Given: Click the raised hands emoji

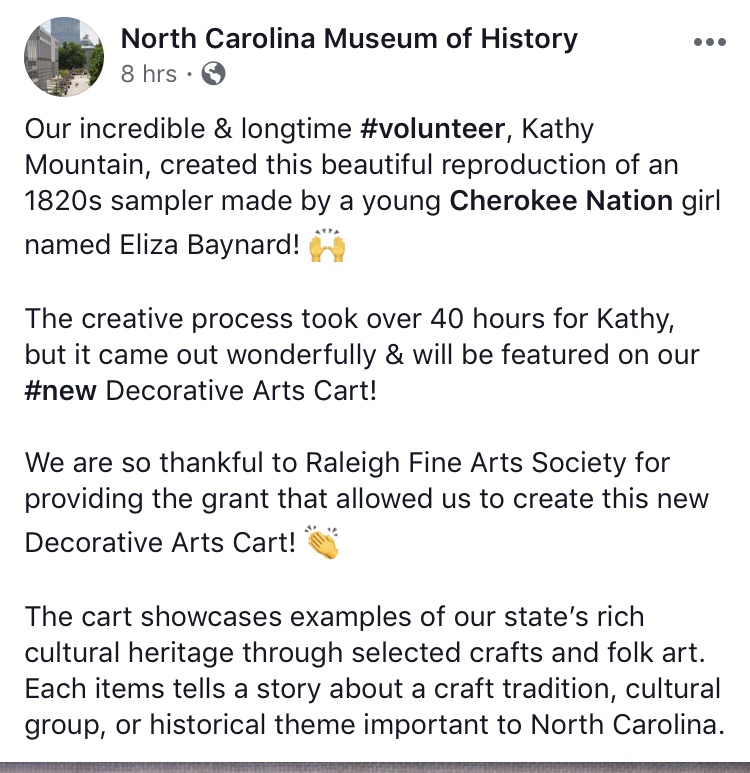Looking at the screenshot, I should 328,245.
